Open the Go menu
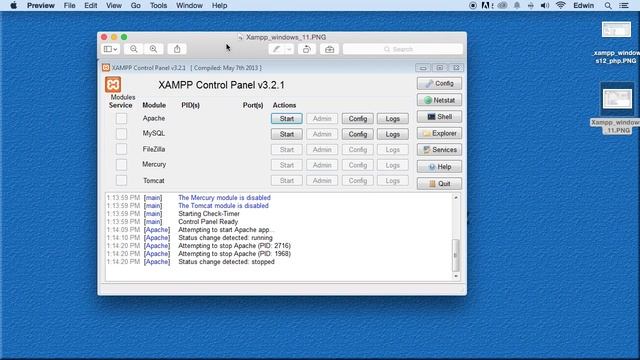The image size is (640, 360). coord(136,5)
